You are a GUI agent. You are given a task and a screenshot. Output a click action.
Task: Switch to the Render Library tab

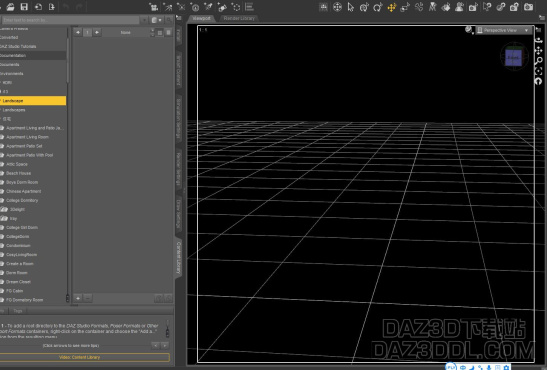(239, 18)
